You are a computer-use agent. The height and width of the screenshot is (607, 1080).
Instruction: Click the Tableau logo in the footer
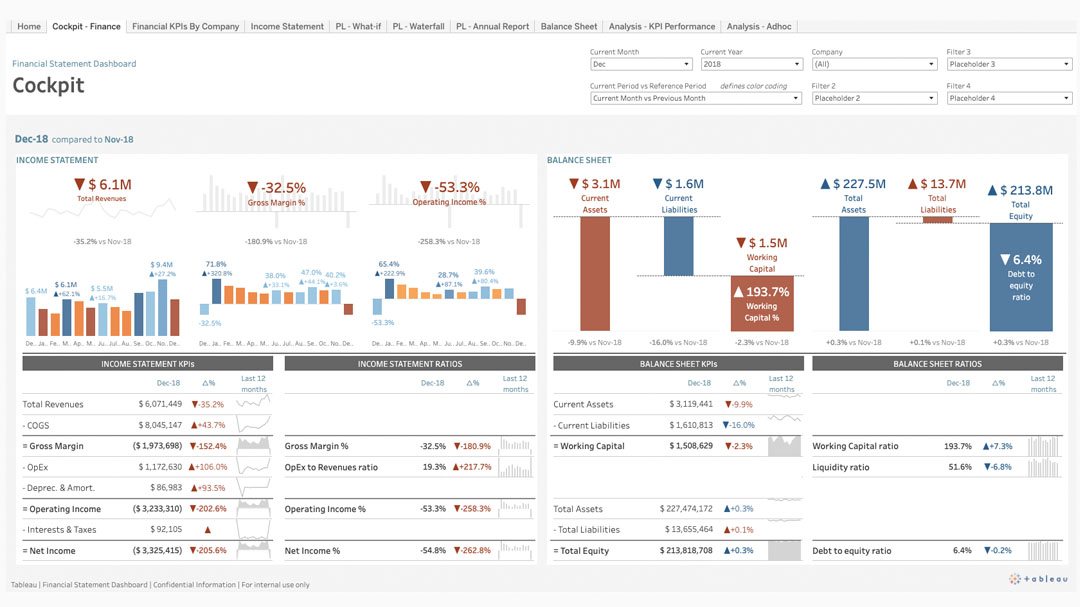pyautogui.click(x=1038, y=578)
